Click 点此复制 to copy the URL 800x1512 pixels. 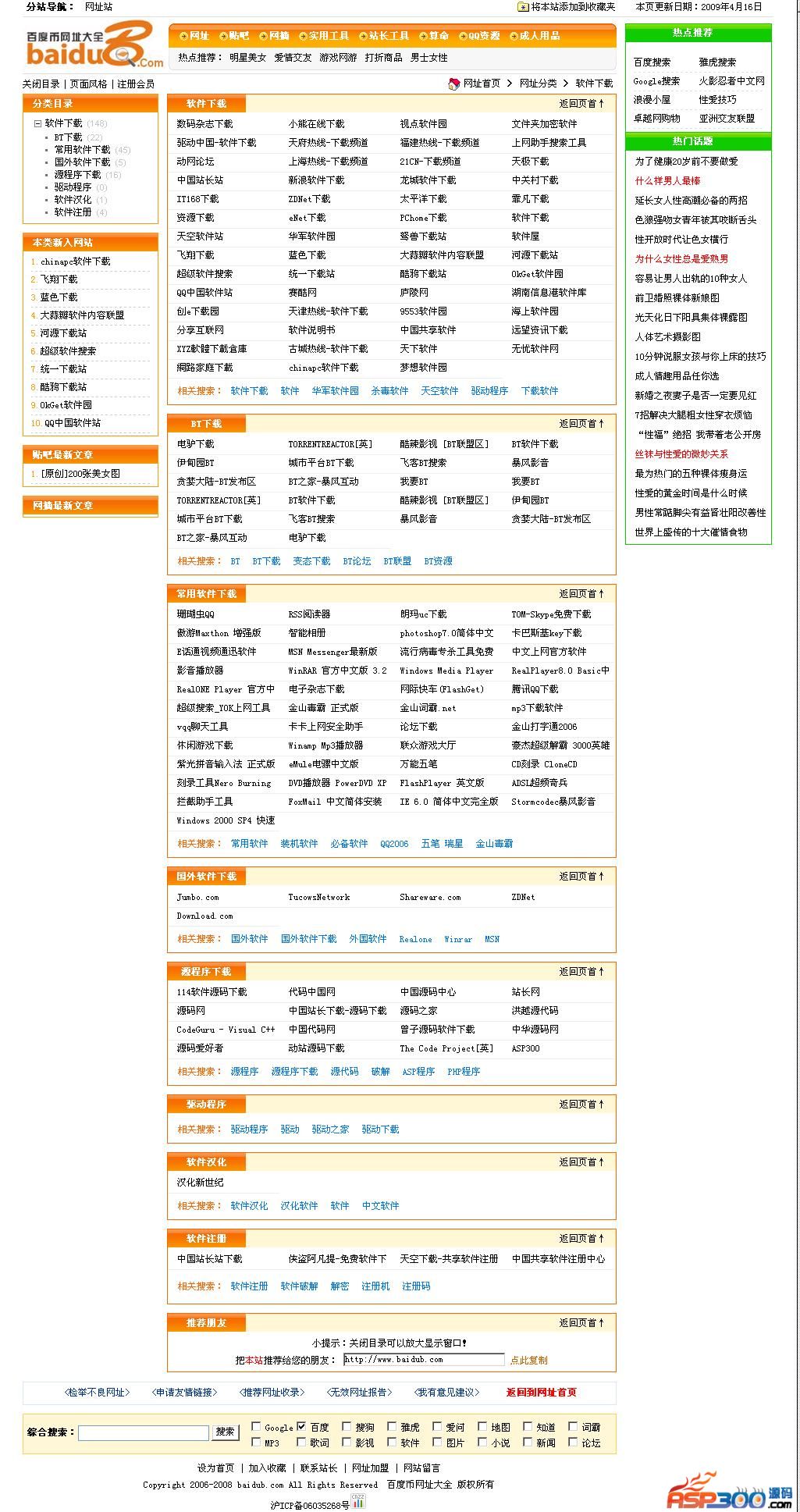pos(528,1360)
